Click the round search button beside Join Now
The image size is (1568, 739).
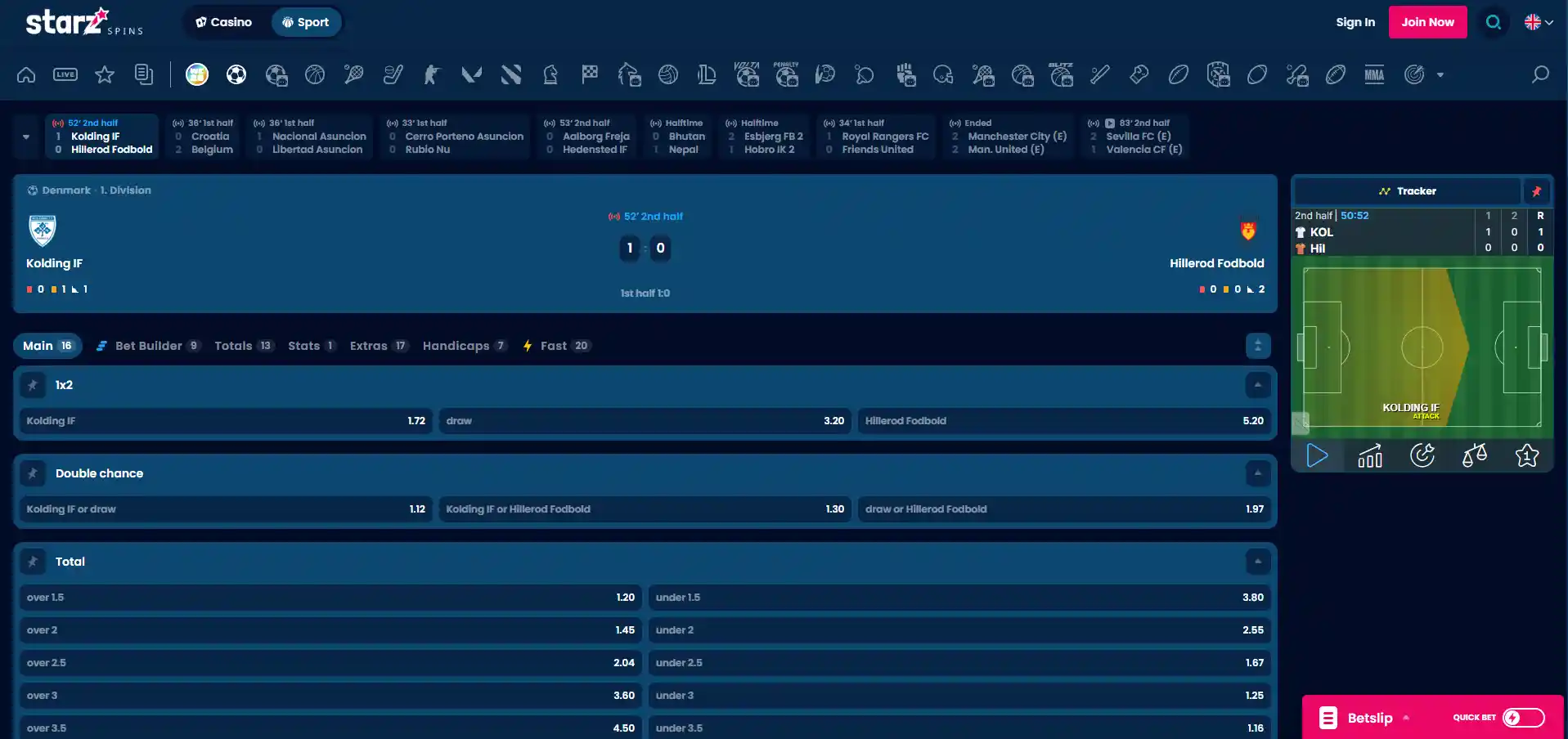point(1494,22)
